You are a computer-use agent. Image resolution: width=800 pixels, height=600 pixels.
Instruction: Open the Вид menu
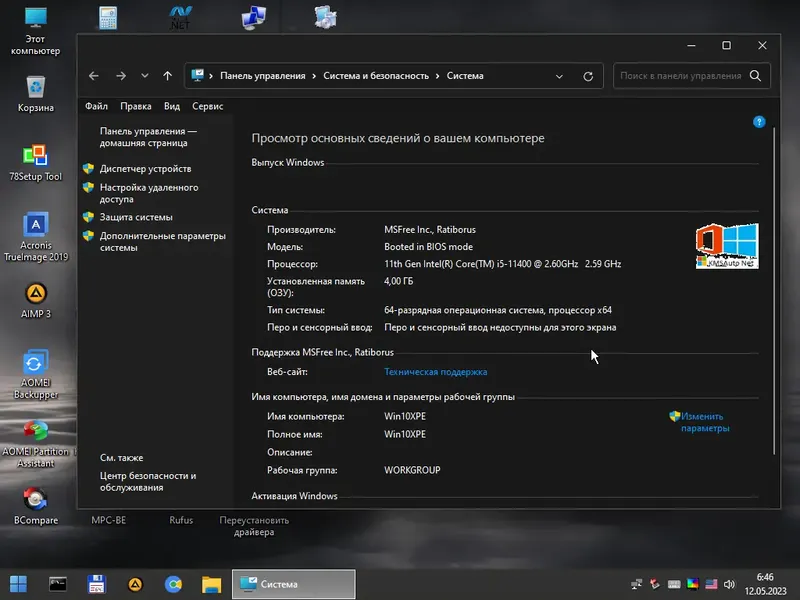pos(172,106)
